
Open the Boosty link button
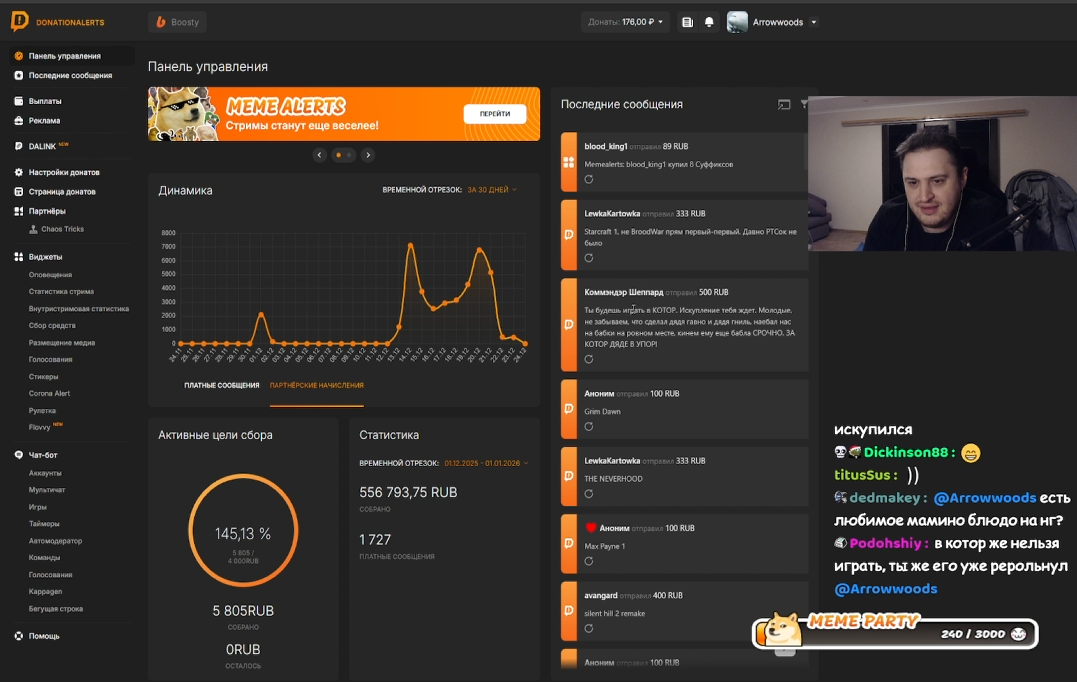(178, 22)
